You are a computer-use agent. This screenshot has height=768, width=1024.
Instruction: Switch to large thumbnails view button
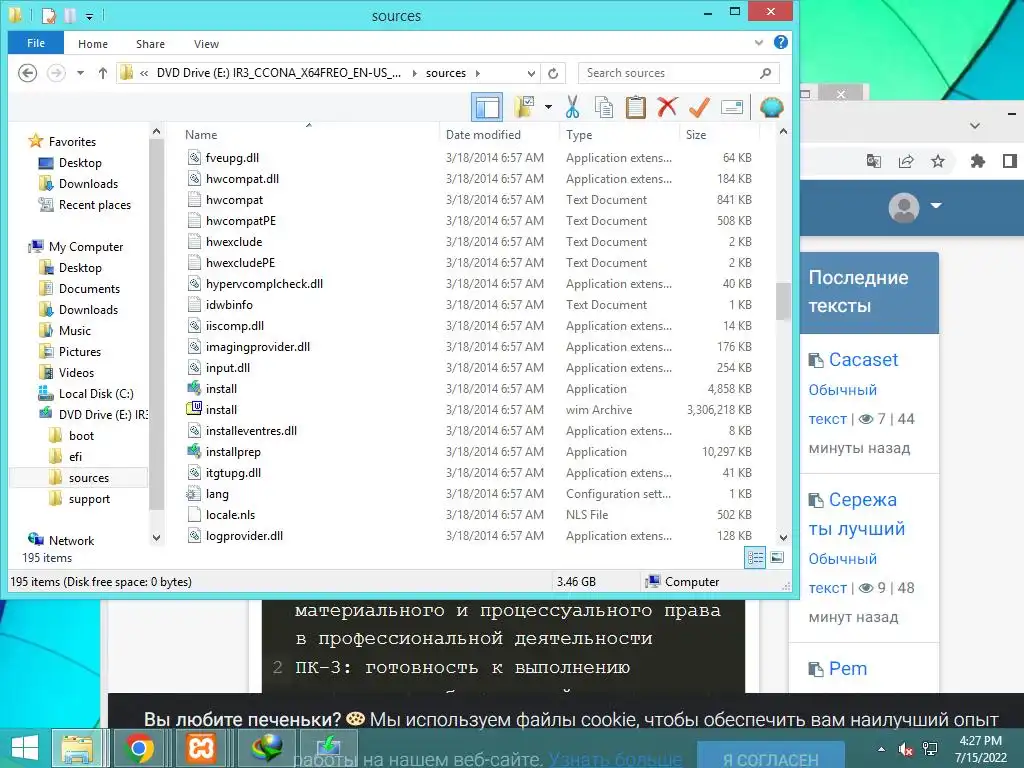(777, 557)
